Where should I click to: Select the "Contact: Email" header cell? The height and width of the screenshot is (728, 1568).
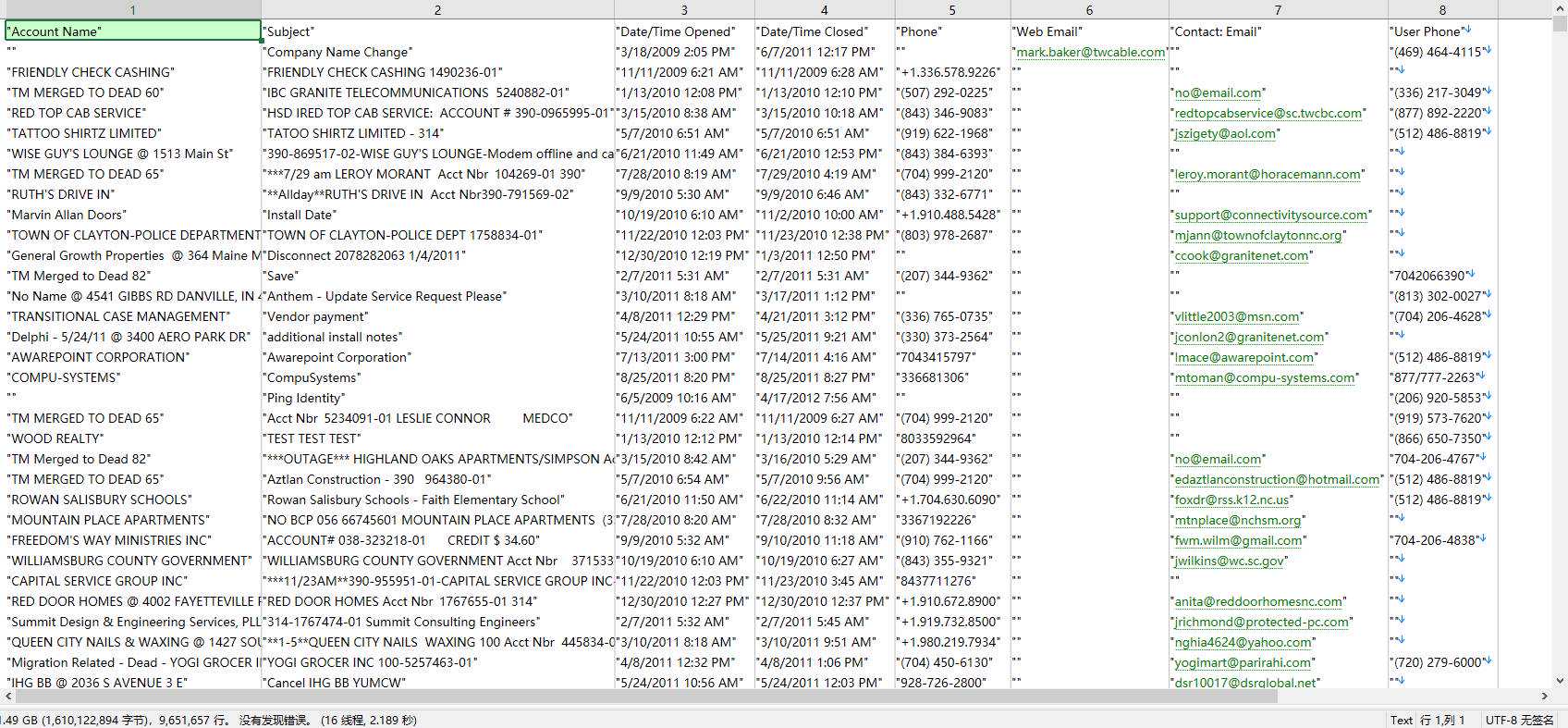click(1278, 31)
